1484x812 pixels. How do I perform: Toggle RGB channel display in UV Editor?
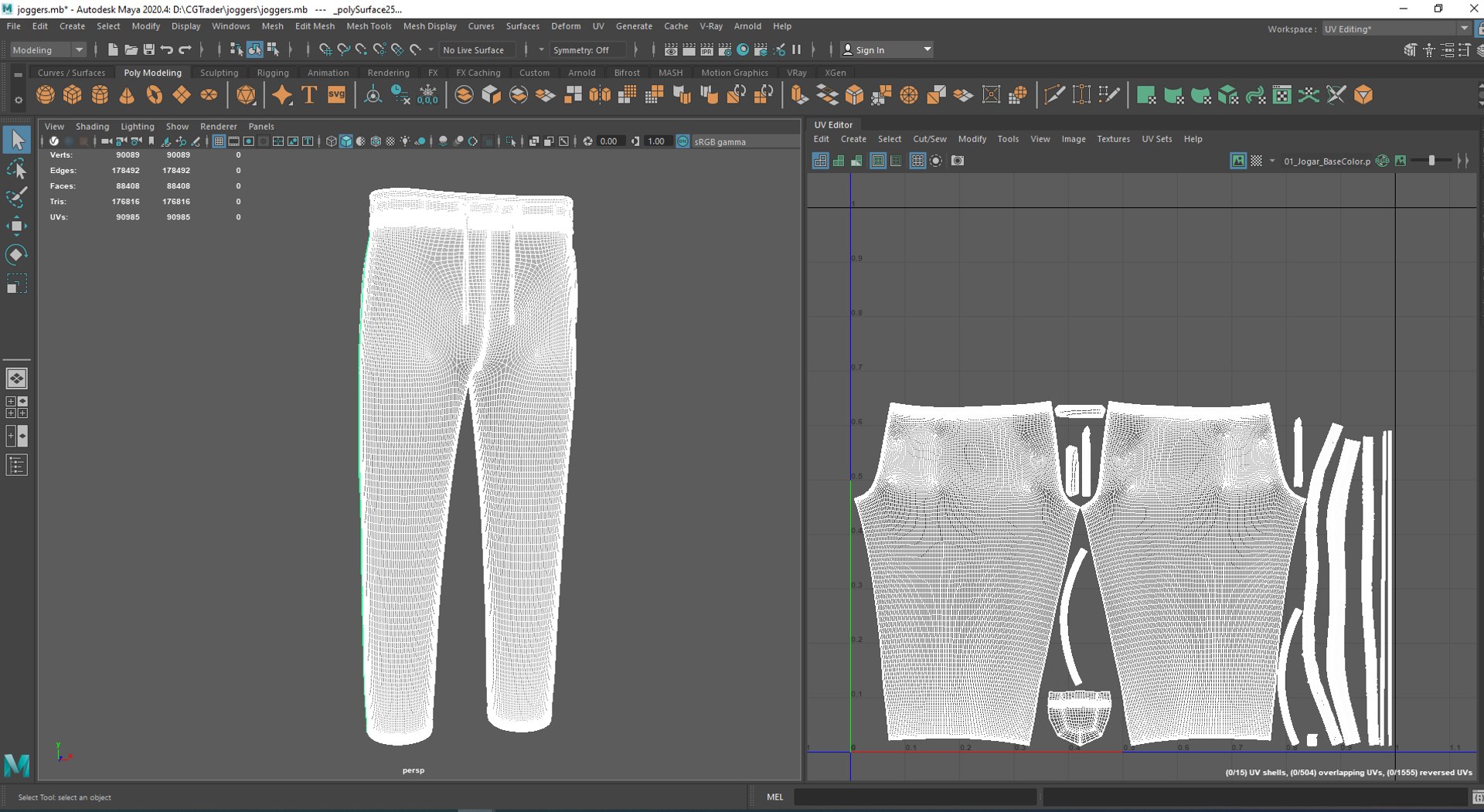(x=1383, y=161)
